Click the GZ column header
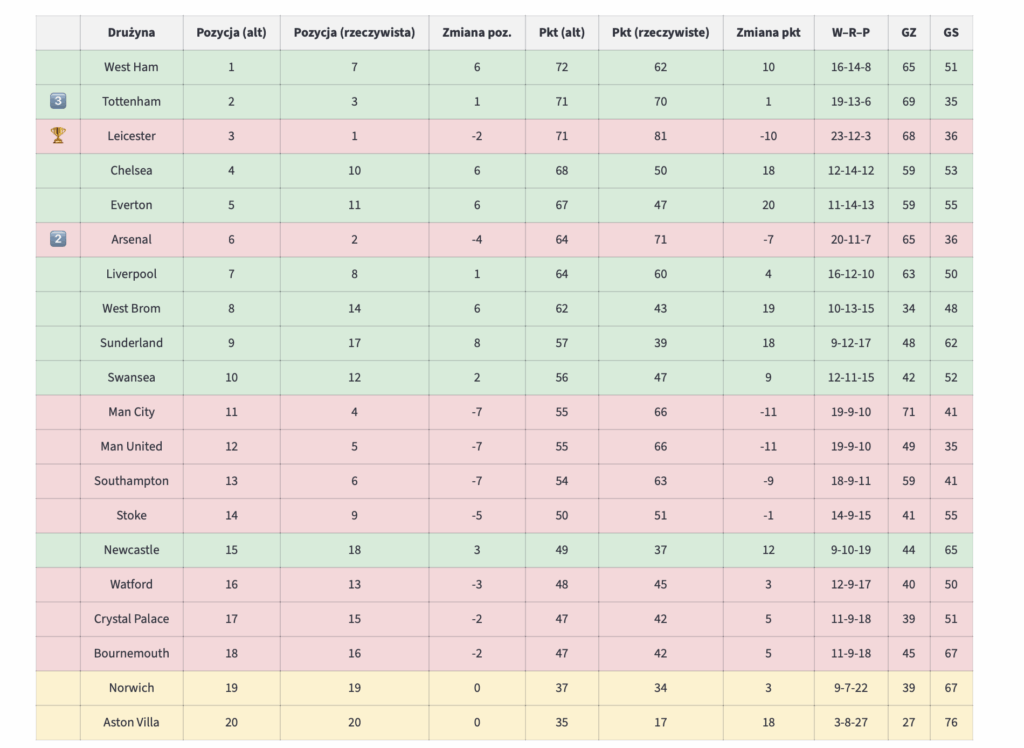1024x748 pixels. pyautogui.click(x=908, y=32)
